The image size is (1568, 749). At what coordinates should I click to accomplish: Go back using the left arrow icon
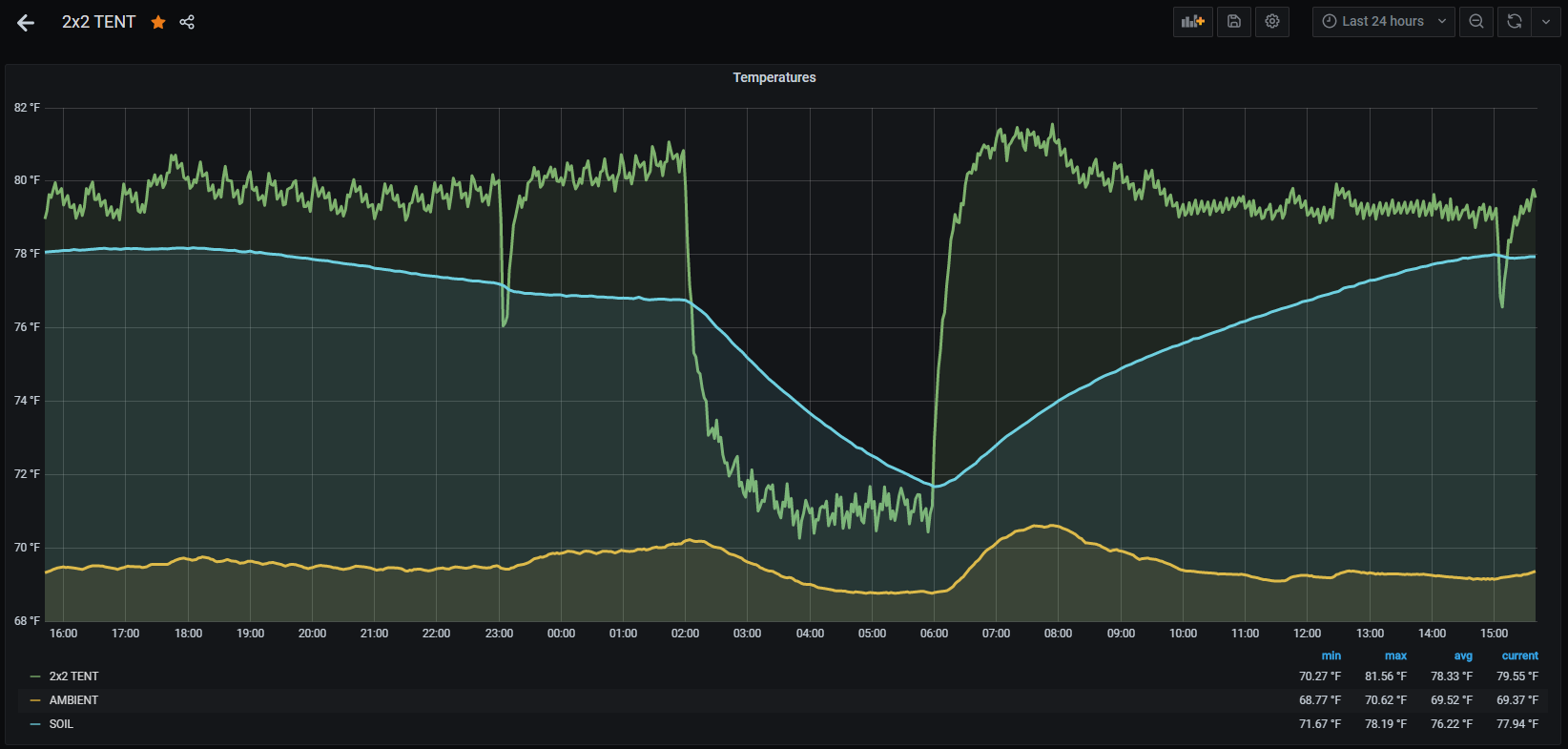pyautogui.click(x=26, y=23)
